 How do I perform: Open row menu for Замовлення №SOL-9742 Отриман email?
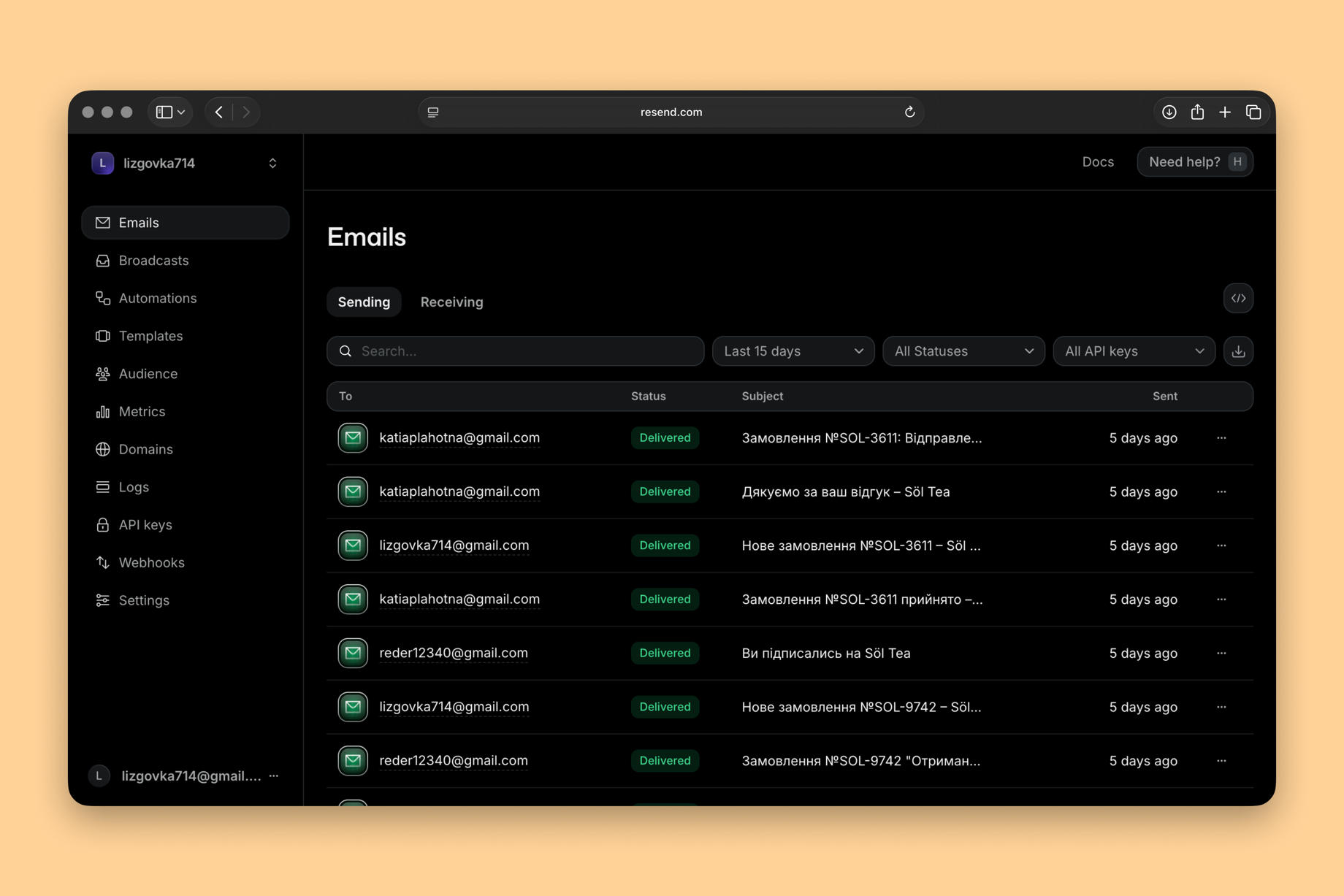coord(1221,760)
